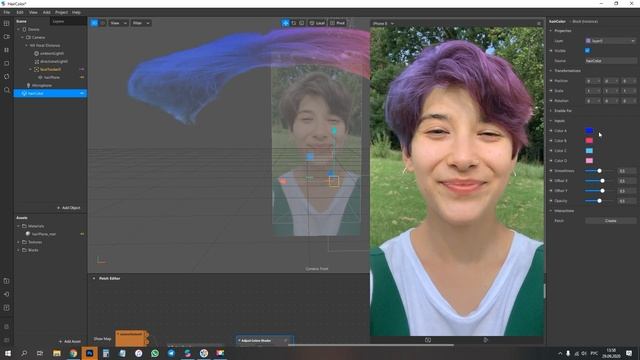
Task: Open the simulator hamburger menu icon
Action: pyautogui.click(x=539, y=24)
